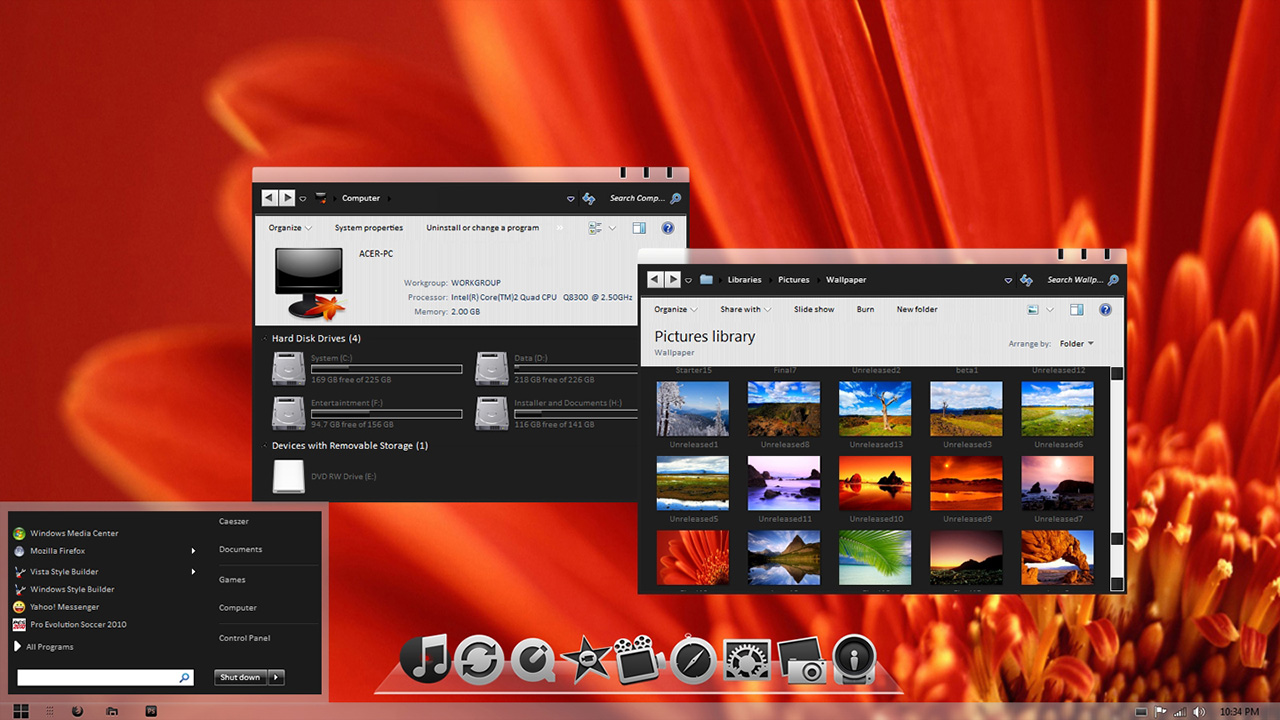Collapse Hard Disk Drives group

tap(265, 339)
